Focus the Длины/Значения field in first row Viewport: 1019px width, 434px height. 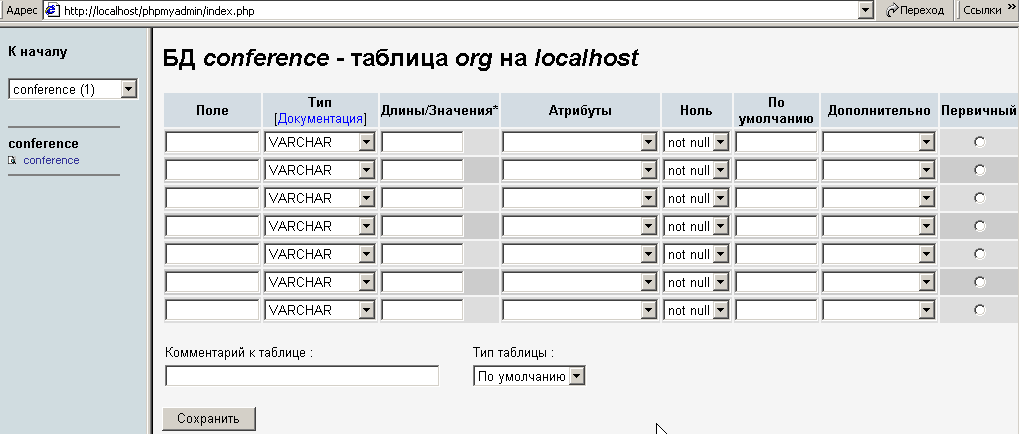coord(422,142)
